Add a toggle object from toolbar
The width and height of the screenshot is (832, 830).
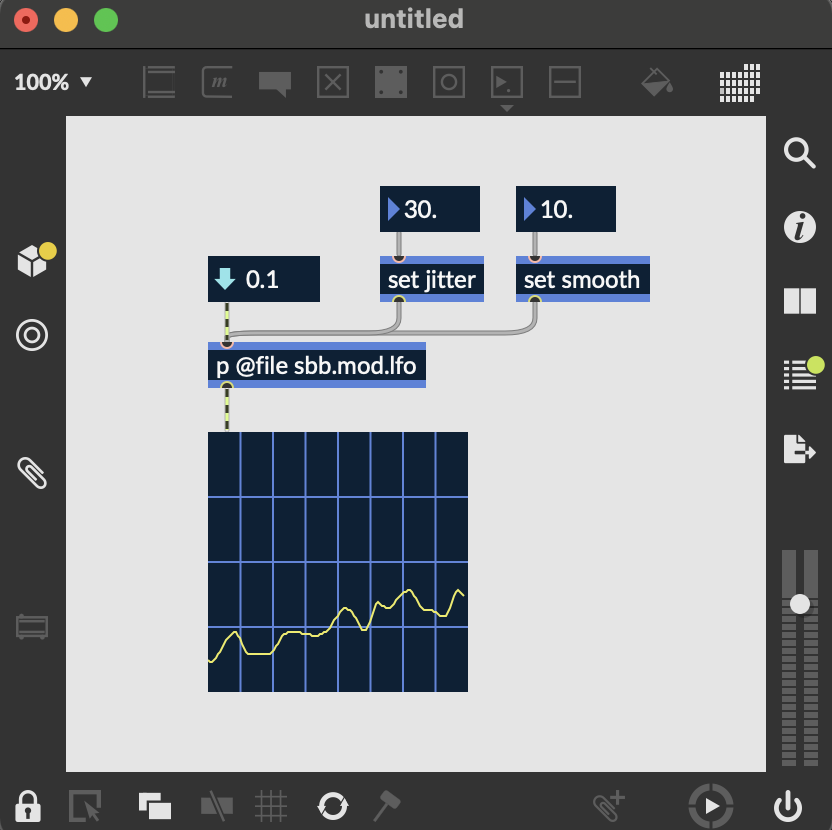333,82
